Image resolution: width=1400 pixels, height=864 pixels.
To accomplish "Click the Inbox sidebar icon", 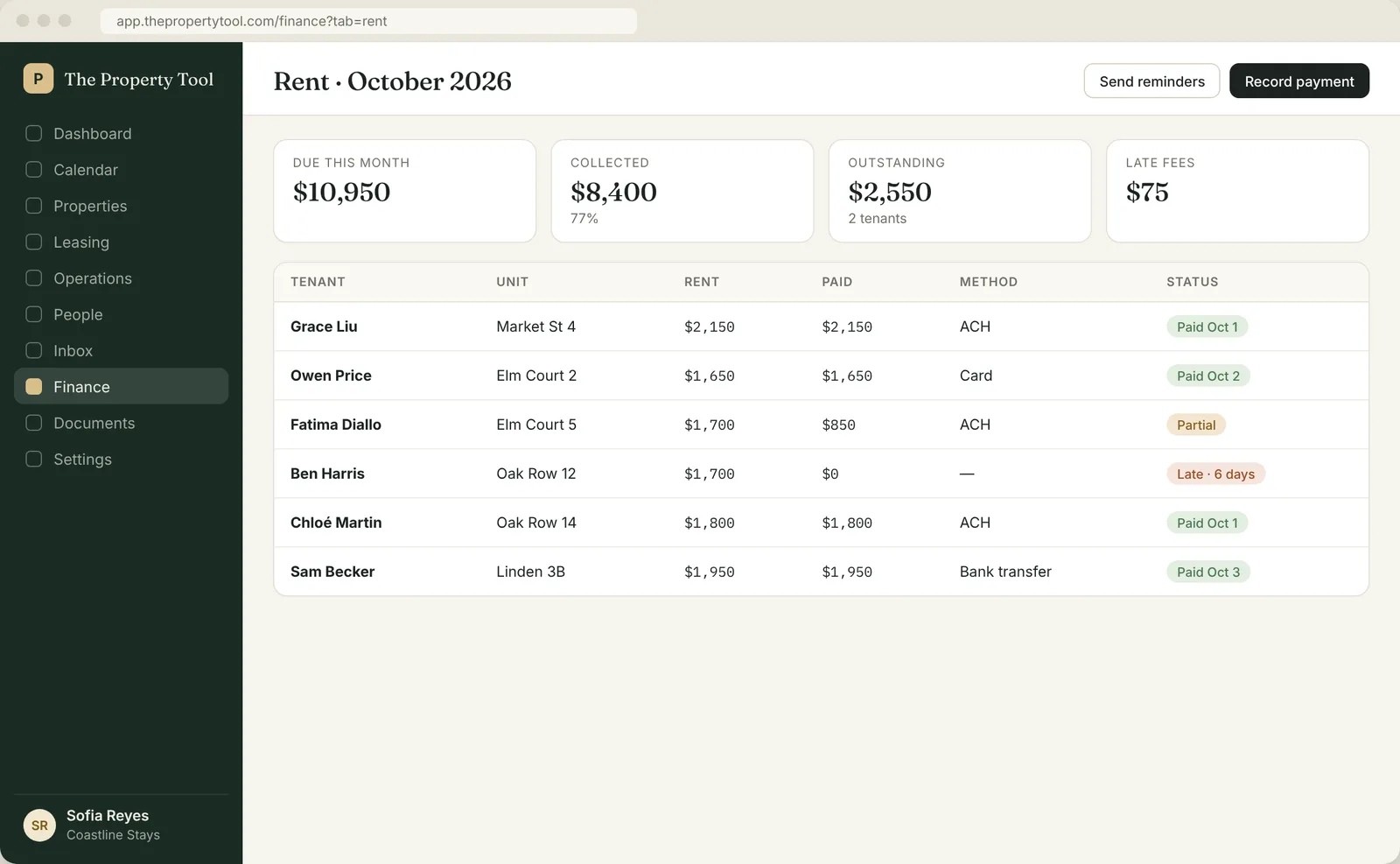I will tap(34, 350).
